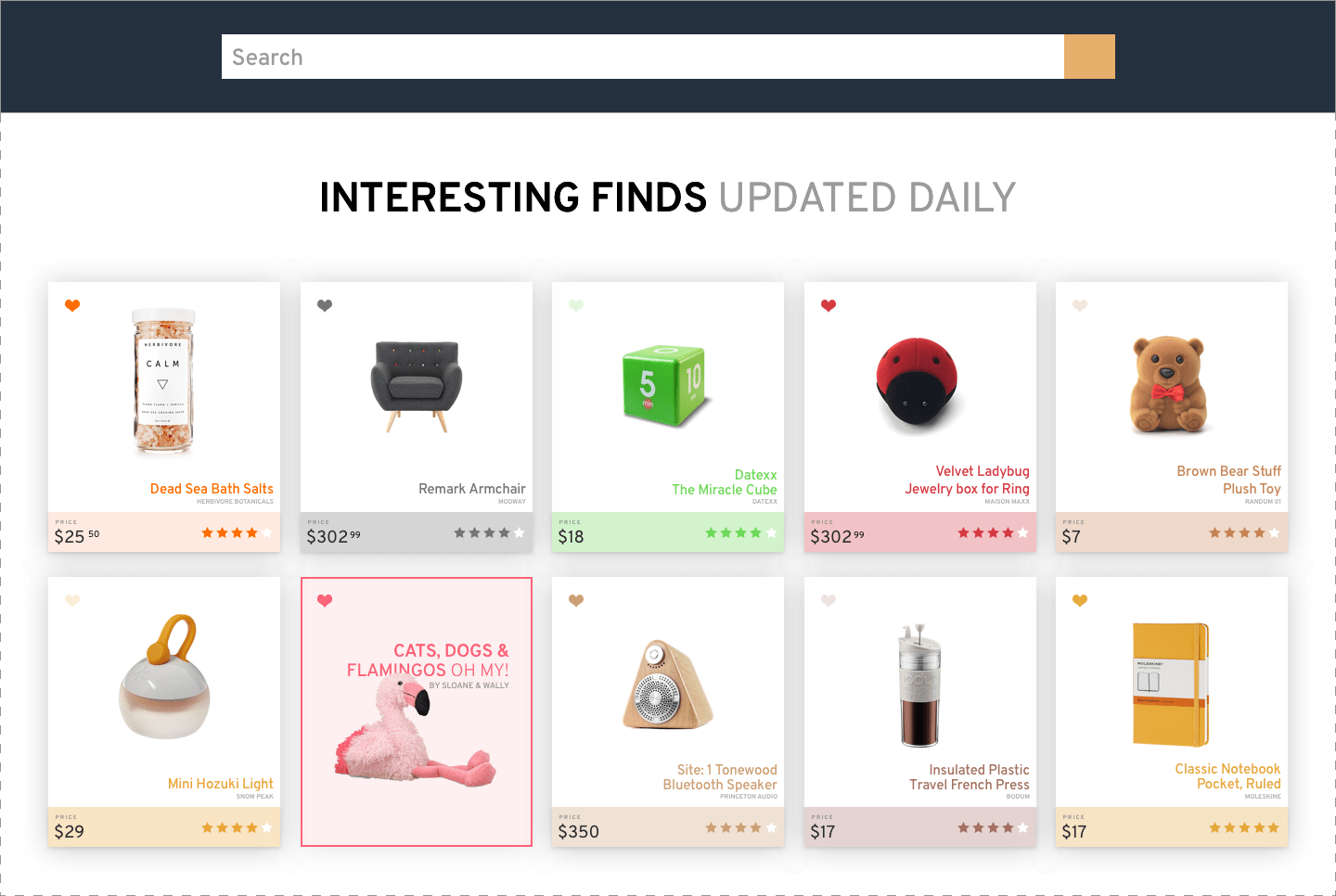Like the Cats, Dogs & Flamingos card heart

(325, 600)
